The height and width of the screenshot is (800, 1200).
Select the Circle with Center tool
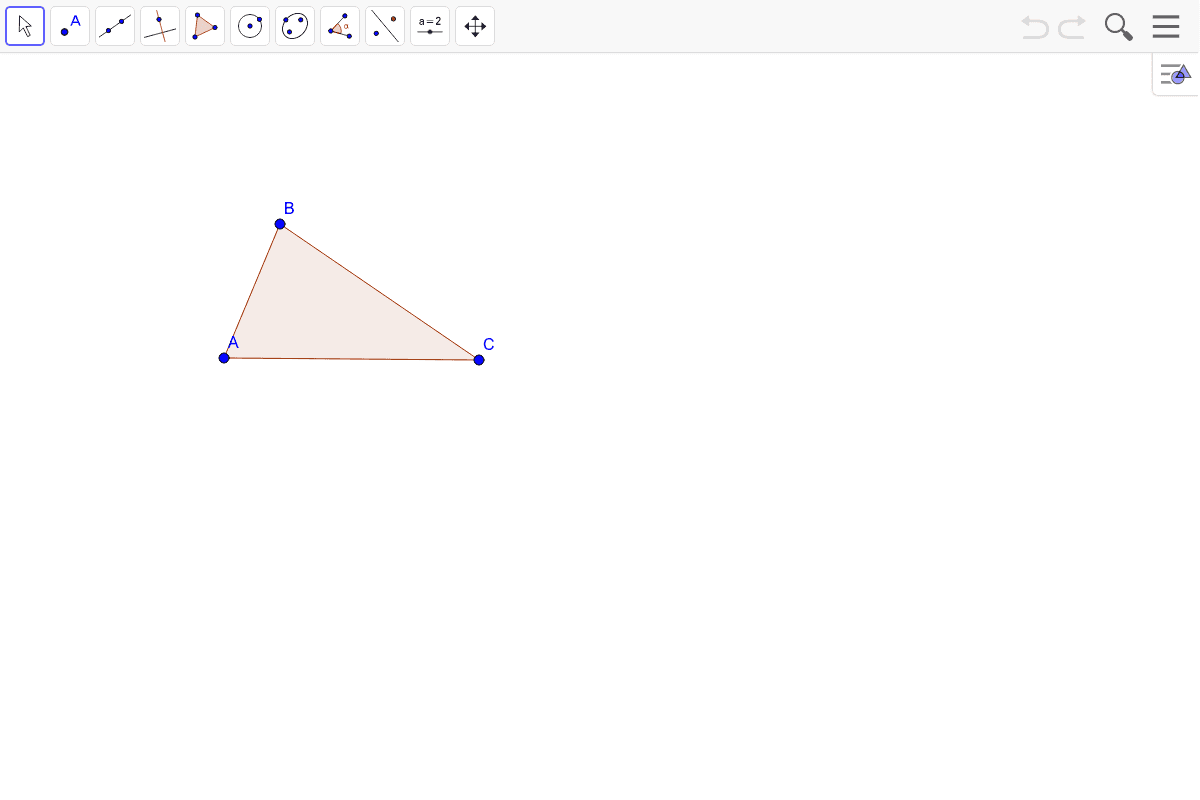[250, 26]
